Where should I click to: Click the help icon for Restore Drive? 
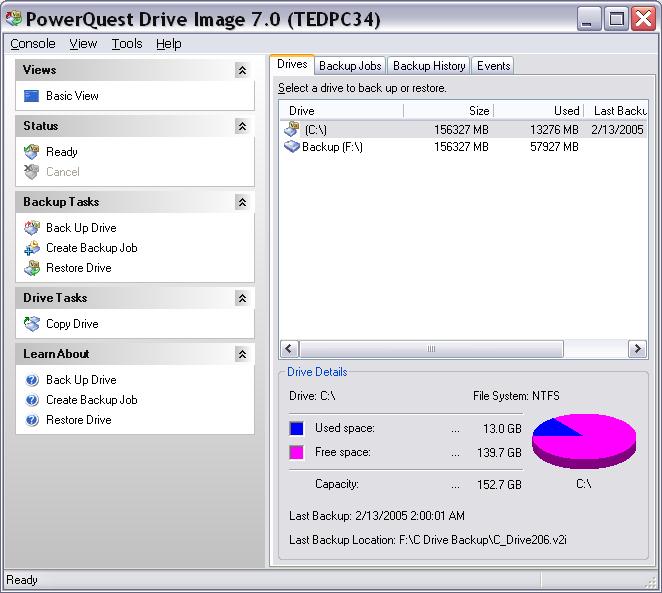[x=32, y=420]
